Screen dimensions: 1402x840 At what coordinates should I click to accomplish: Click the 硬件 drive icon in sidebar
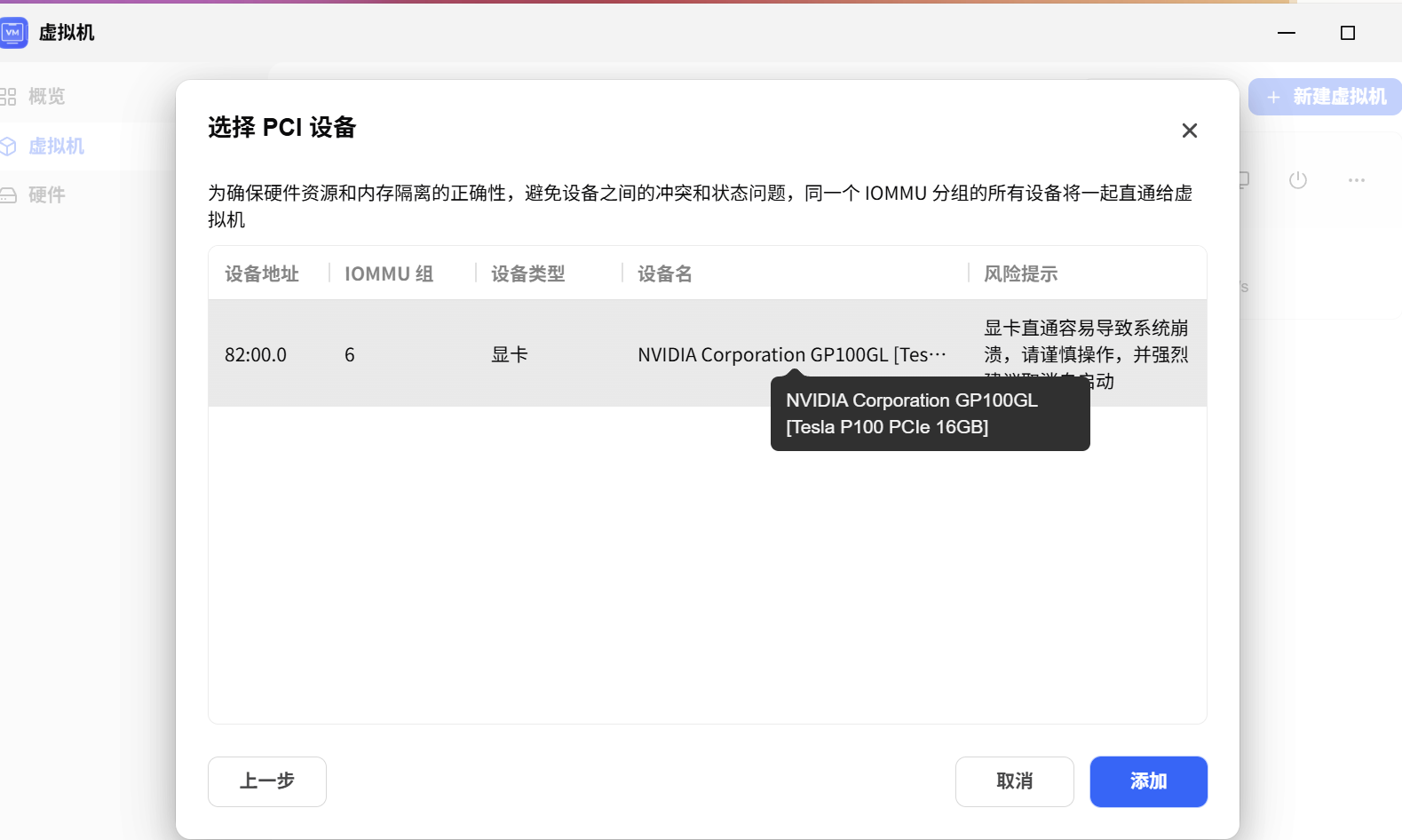tap(8, 194)
